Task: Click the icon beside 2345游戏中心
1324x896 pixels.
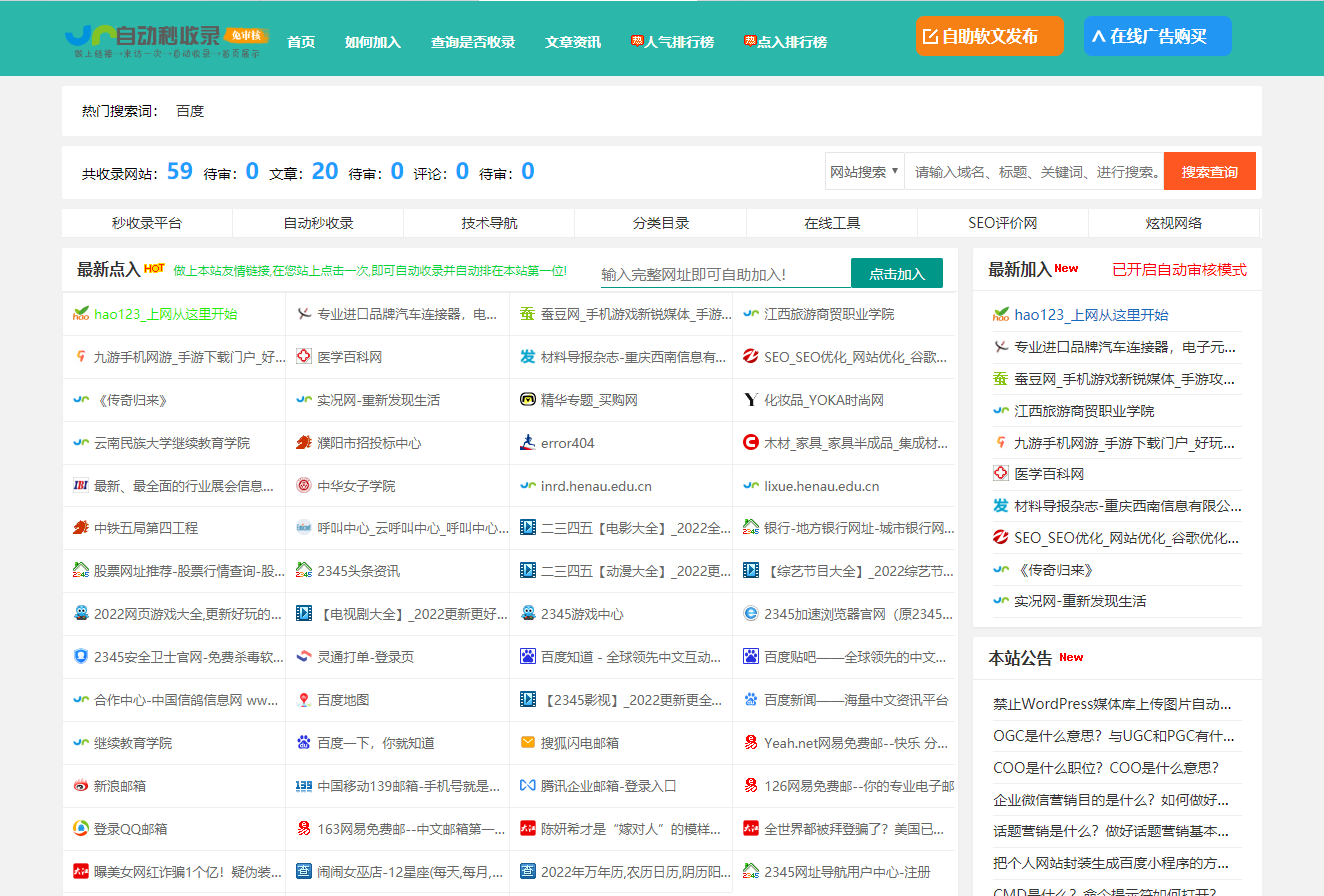Action: [x=527, y=615]
